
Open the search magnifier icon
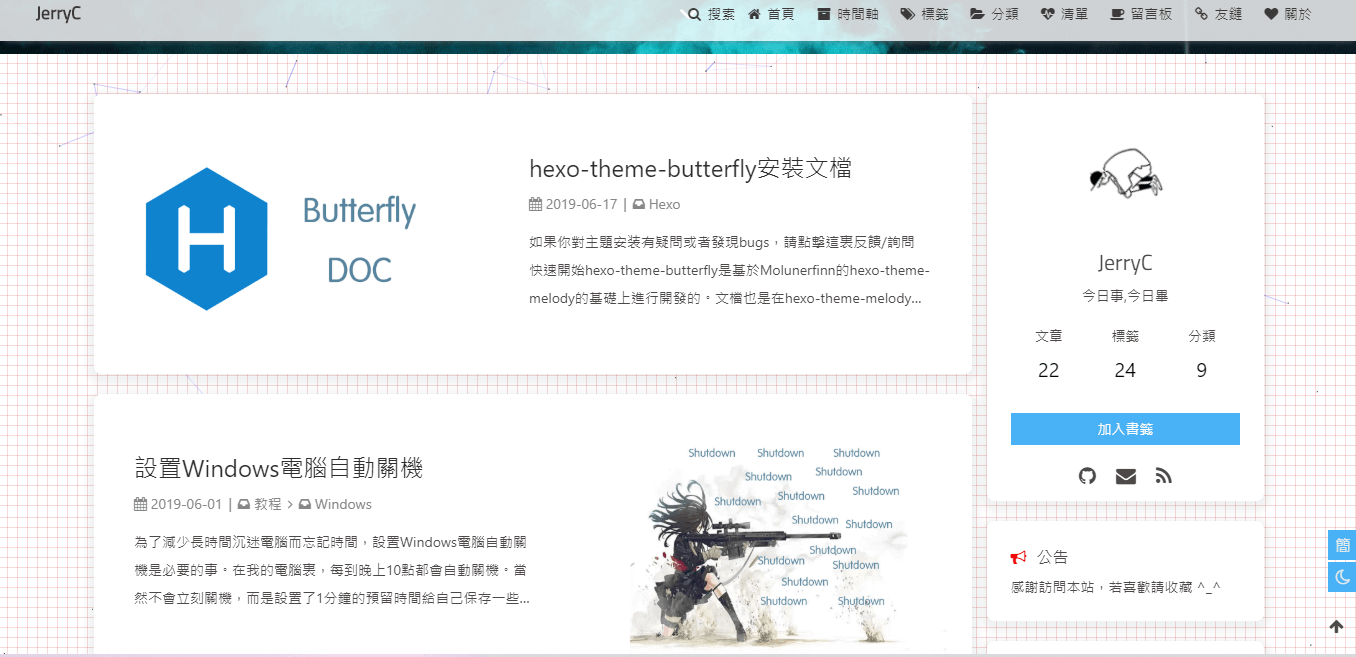pyautogui.click(x=694, y=14)
